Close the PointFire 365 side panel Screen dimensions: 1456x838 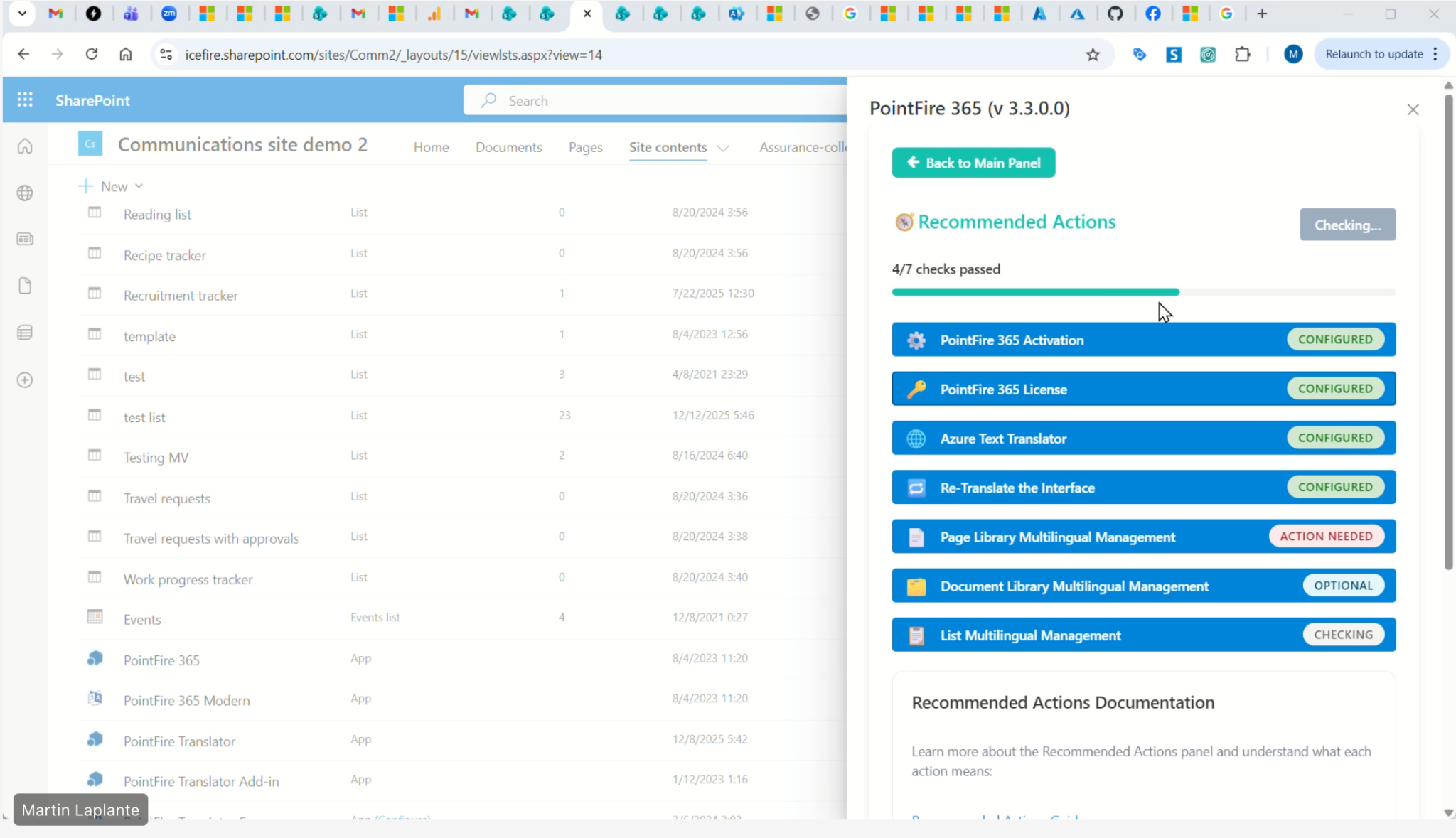pyautogui.click(x=1413, y=109)
